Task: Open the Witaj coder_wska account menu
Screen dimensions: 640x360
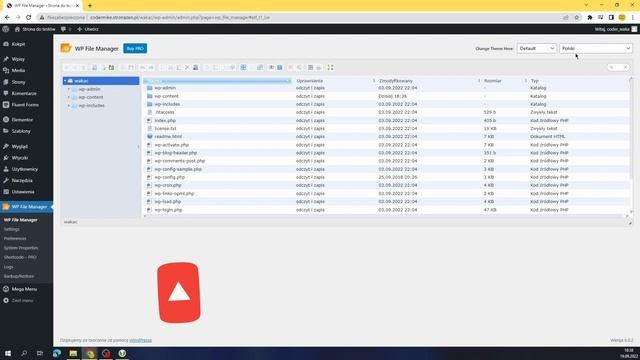Action: 616,29
